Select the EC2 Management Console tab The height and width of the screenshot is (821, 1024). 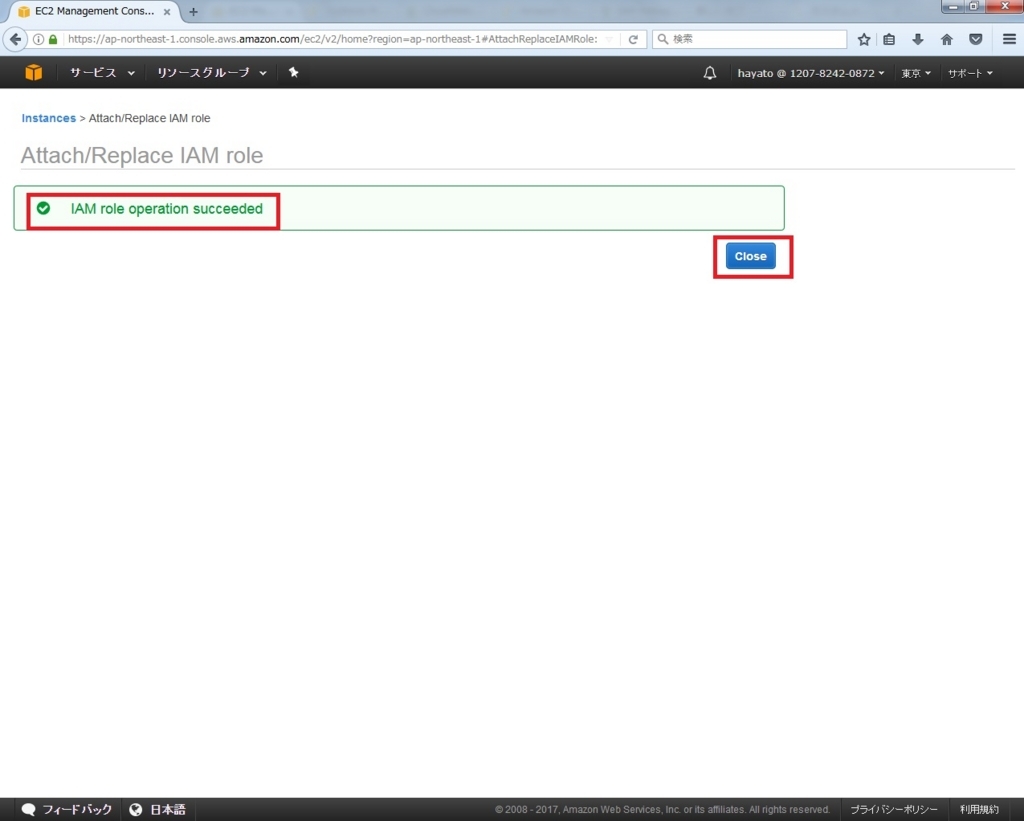pos(95,12)
